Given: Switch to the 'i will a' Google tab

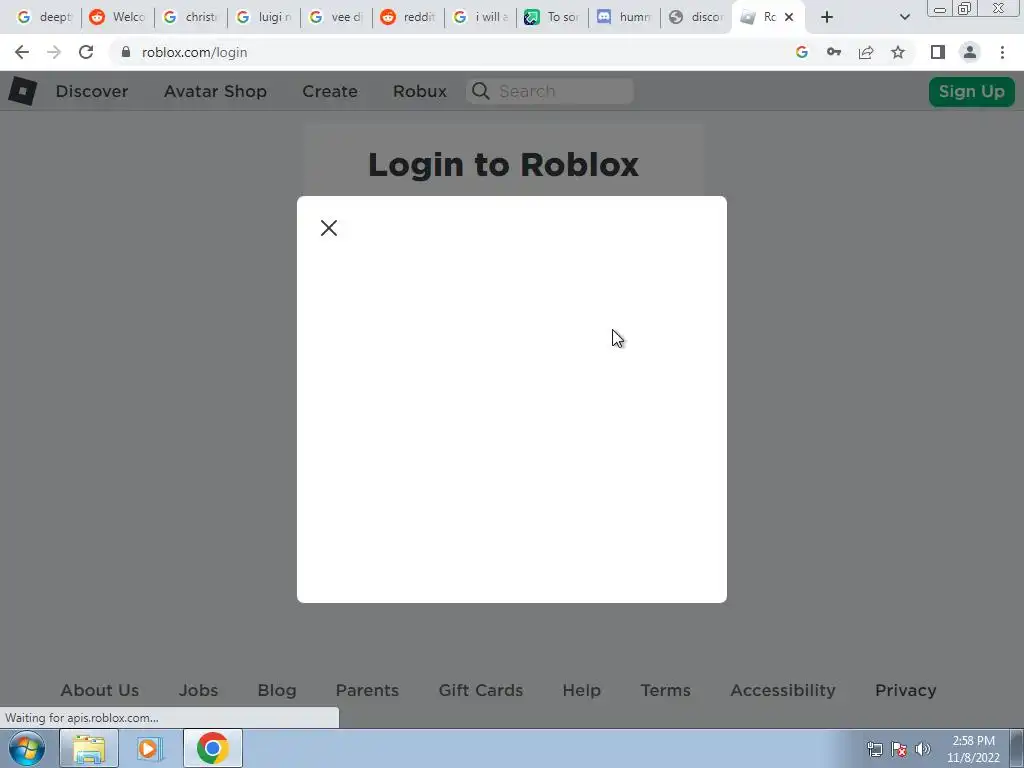Looking at the screenshot, I should (x=481, y=17).
